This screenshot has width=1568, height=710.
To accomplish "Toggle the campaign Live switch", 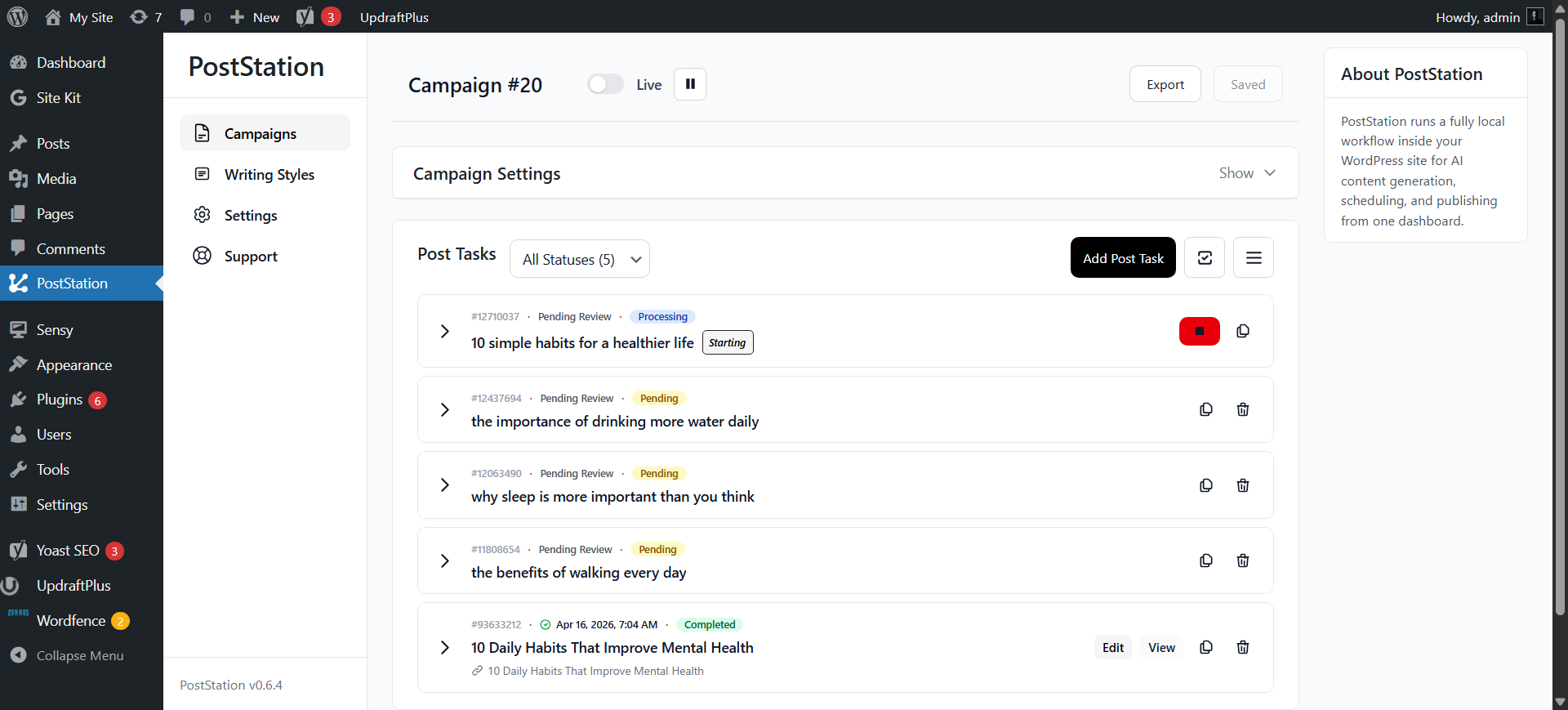I will click(x=605, y=84).
